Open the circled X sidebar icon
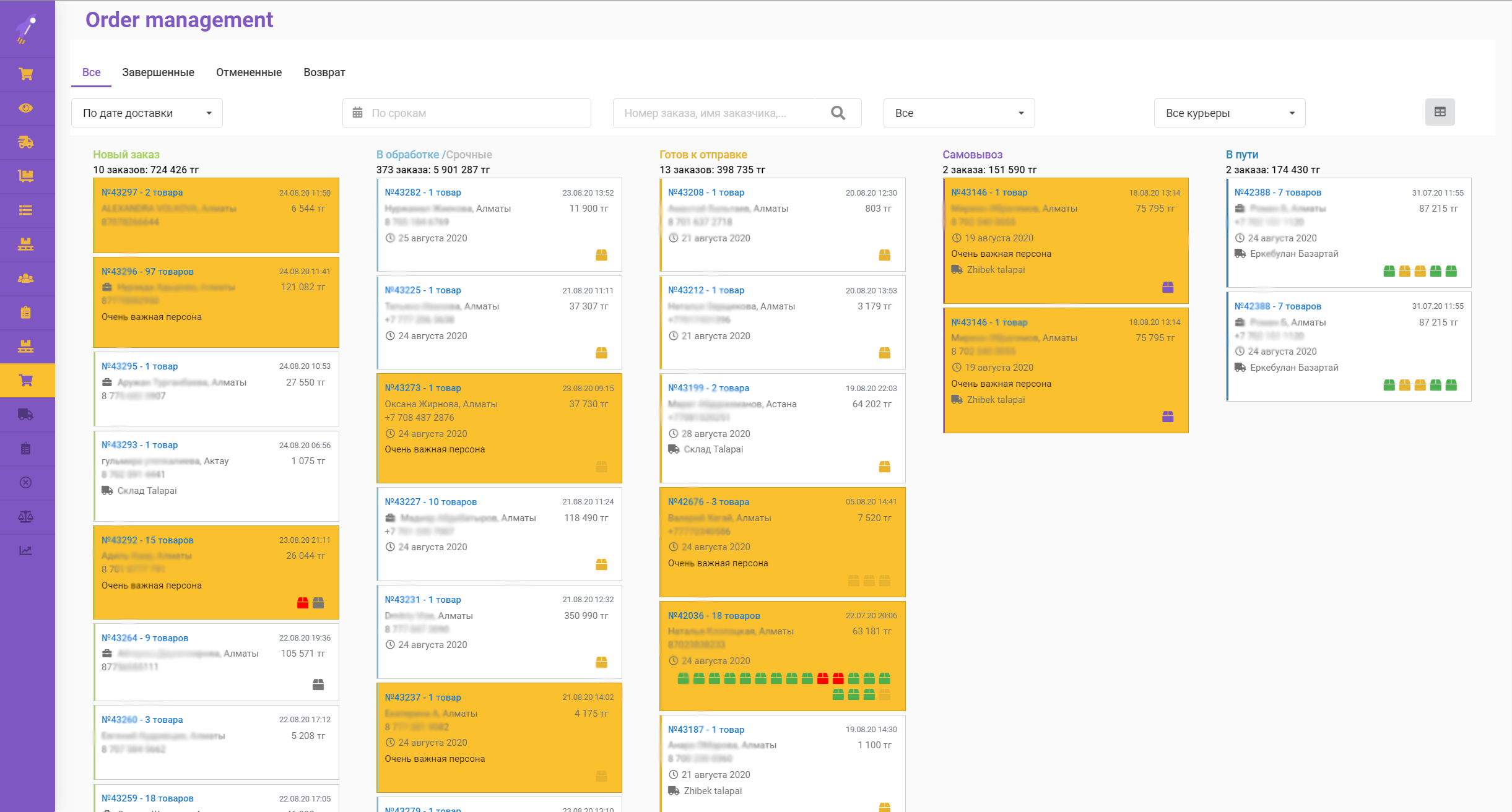This screenshot has height=812, width=1512. click(x=26, y=483)
